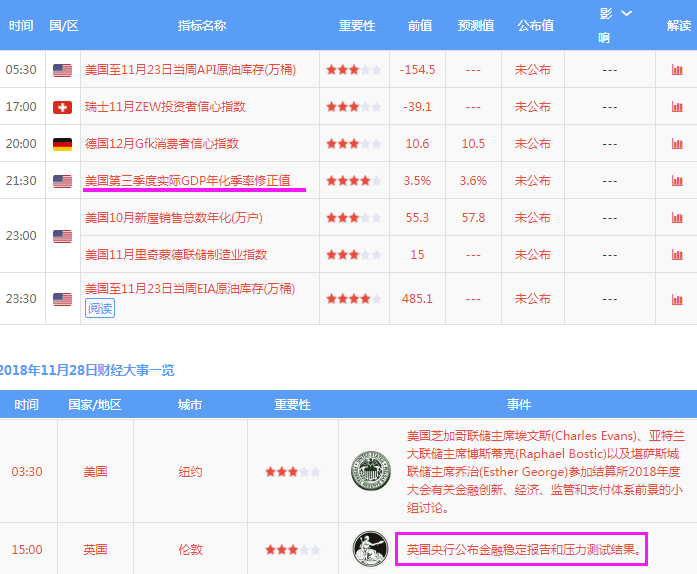Open 美国第三季度实际GDP年化季率修正值 link
697x574 pixels.
click(188, 181)
